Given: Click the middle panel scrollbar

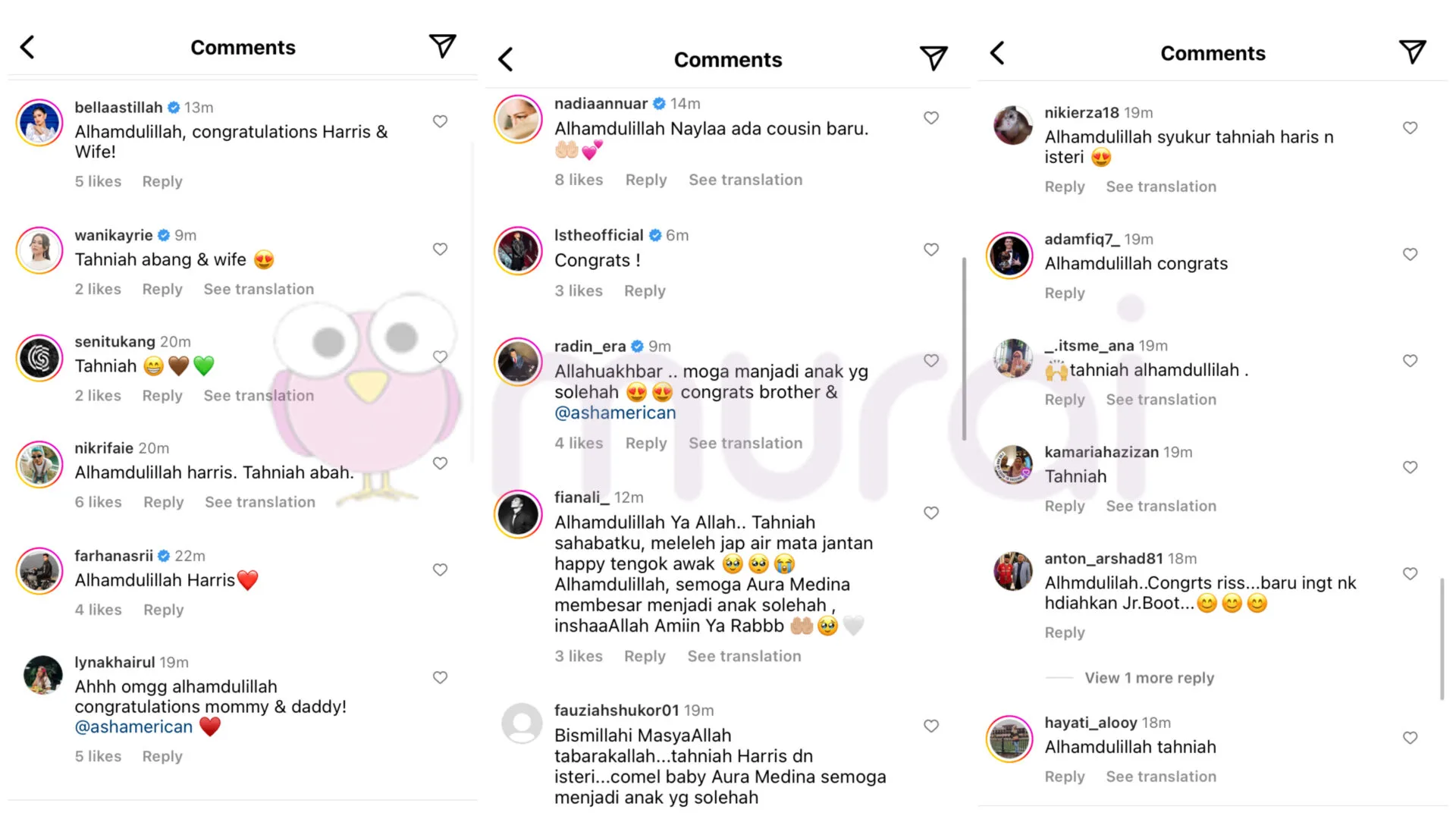Looking at the screenshot, I should click(964, 349).
